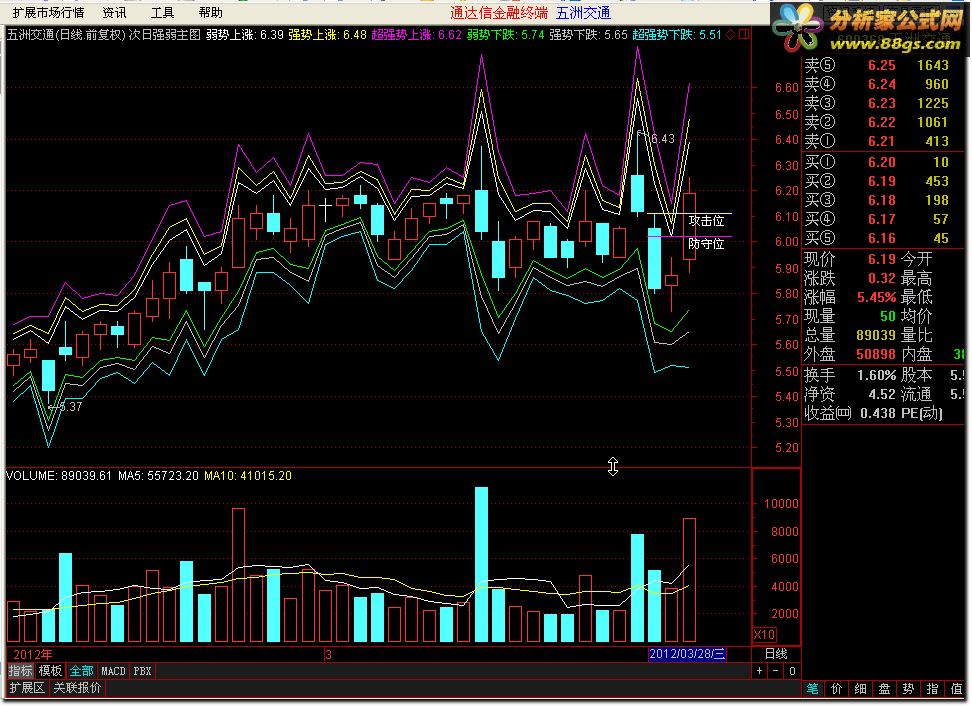Select the 指标 tab

pyautogui.click(x=20, y=671)
